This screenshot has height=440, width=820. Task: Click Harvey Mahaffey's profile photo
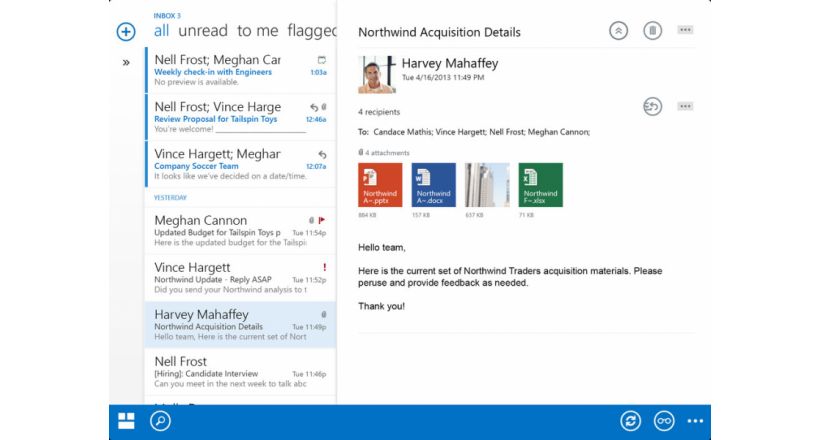377,75
